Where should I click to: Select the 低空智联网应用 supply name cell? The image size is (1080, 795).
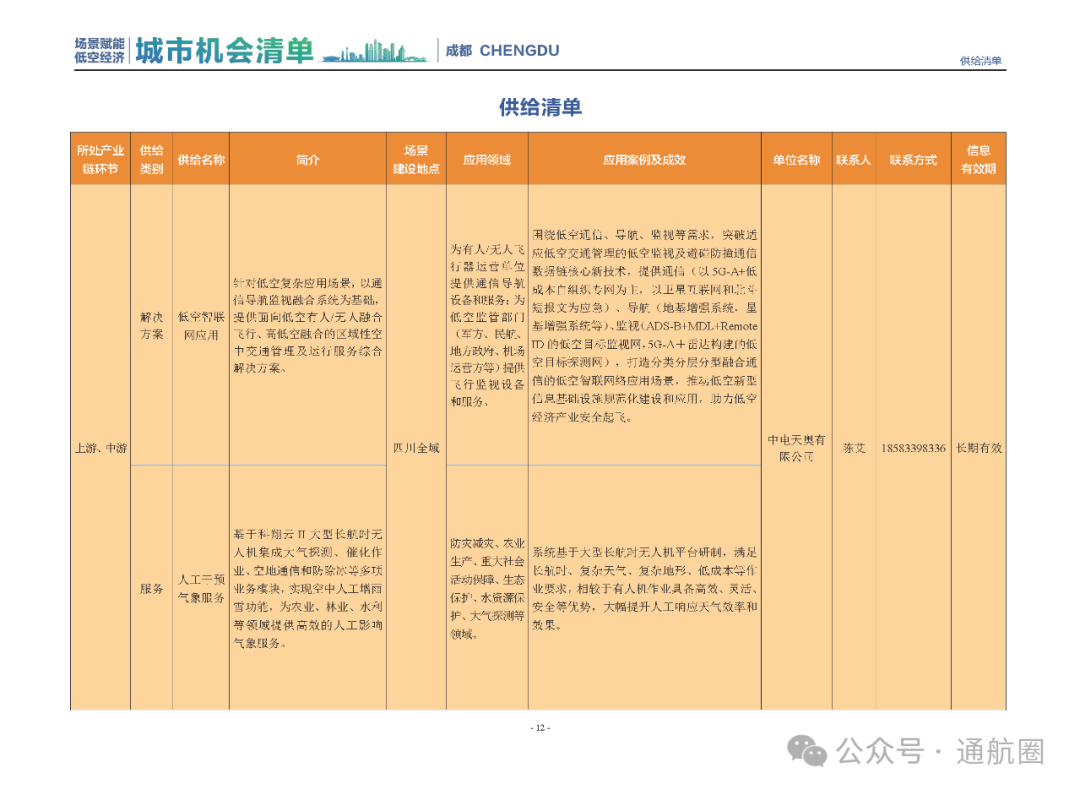(201, 325)
